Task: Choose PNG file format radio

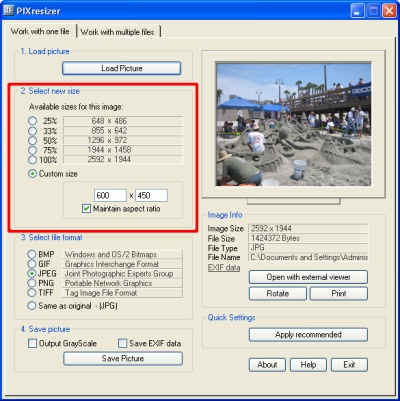Action: [32, 283]
